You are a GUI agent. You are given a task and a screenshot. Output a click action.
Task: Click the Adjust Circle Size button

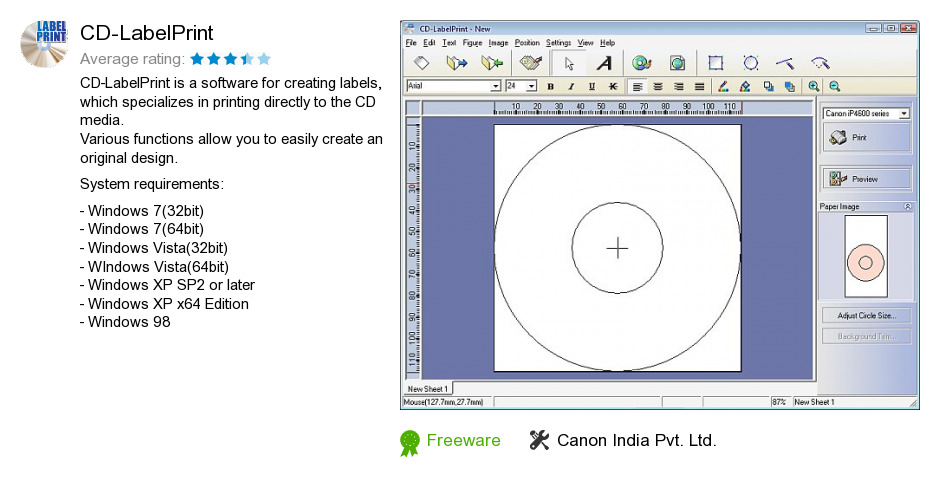866,315
